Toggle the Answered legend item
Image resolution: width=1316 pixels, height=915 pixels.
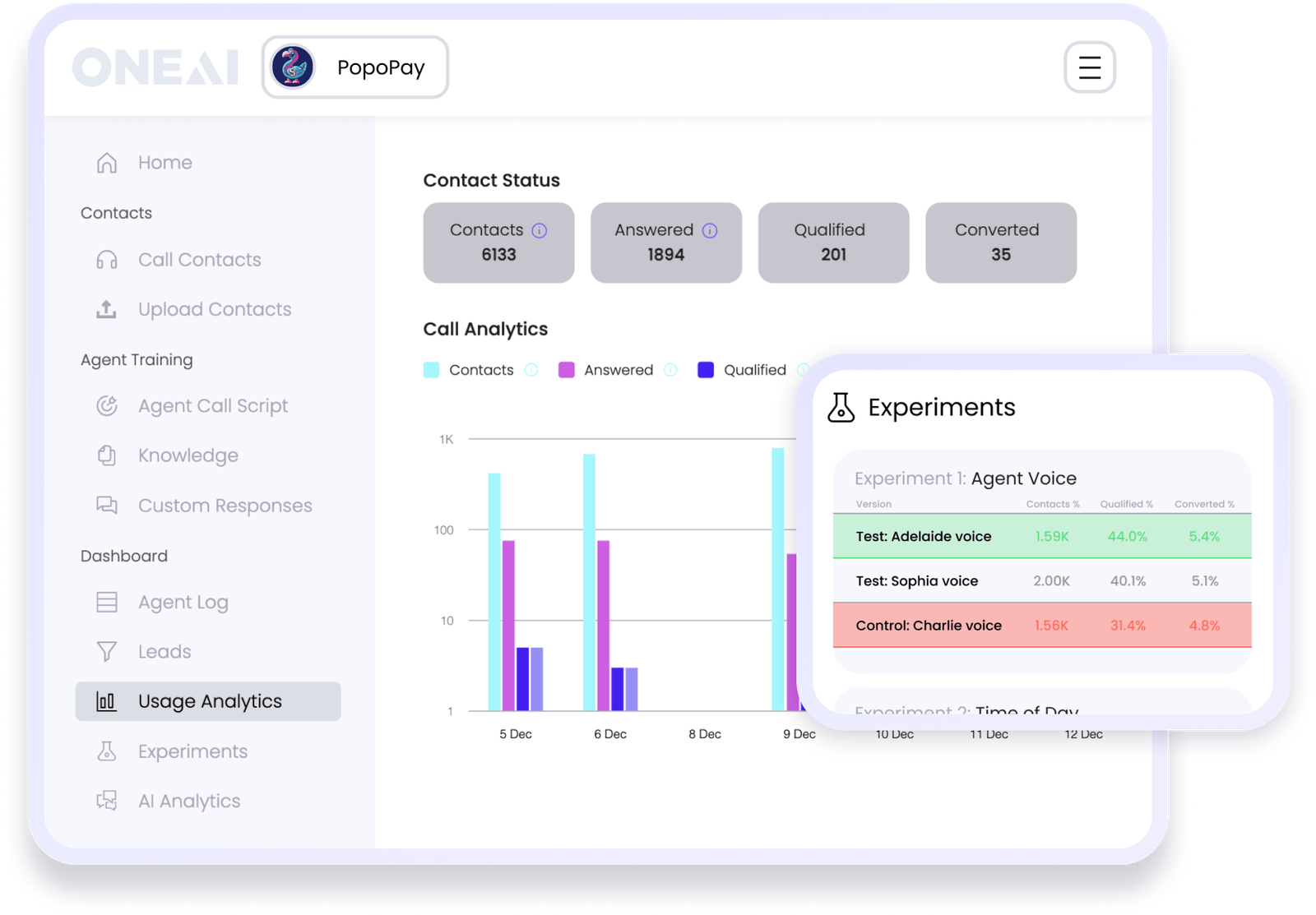pyautogui.click(x=617, y=370)
